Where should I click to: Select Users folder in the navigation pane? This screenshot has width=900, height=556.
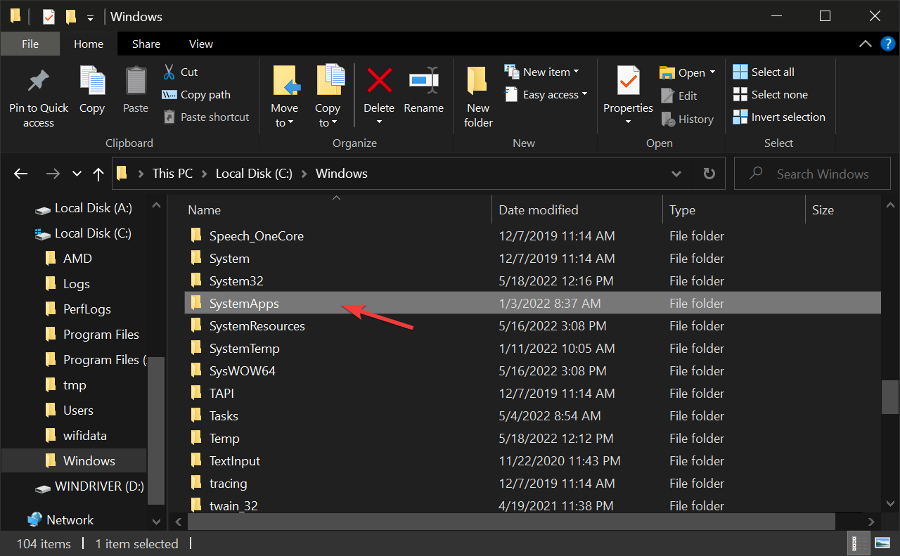tap(69, 410)
